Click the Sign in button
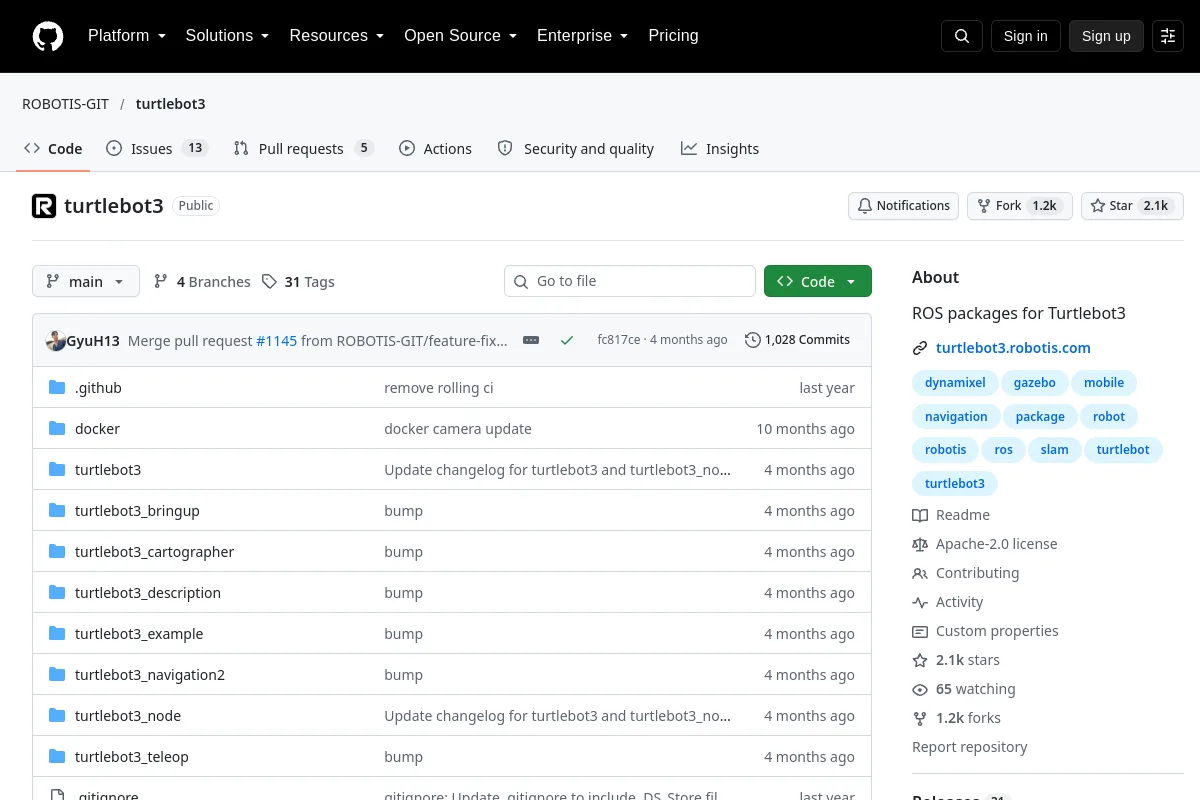The width and height of the screenshot is (1200, 800). (x=1025, y=36)
